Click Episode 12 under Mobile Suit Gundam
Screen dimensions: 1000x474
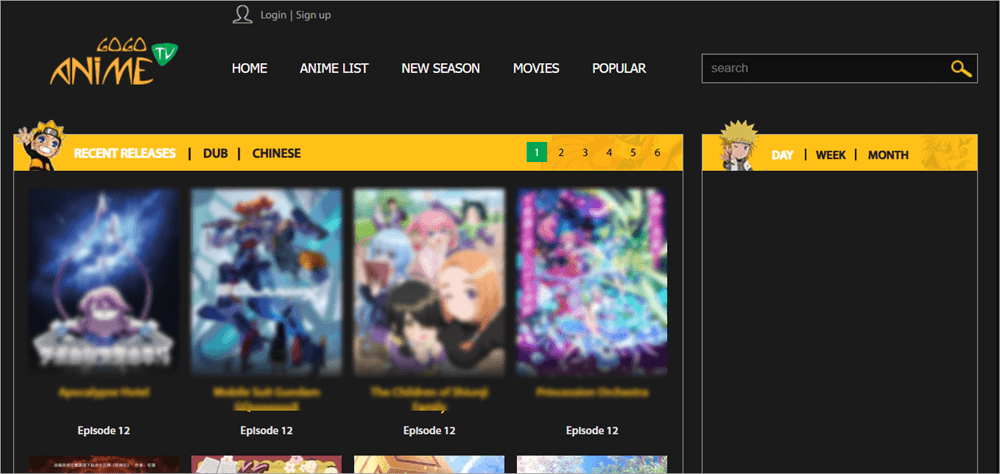(x=267, y=431)
